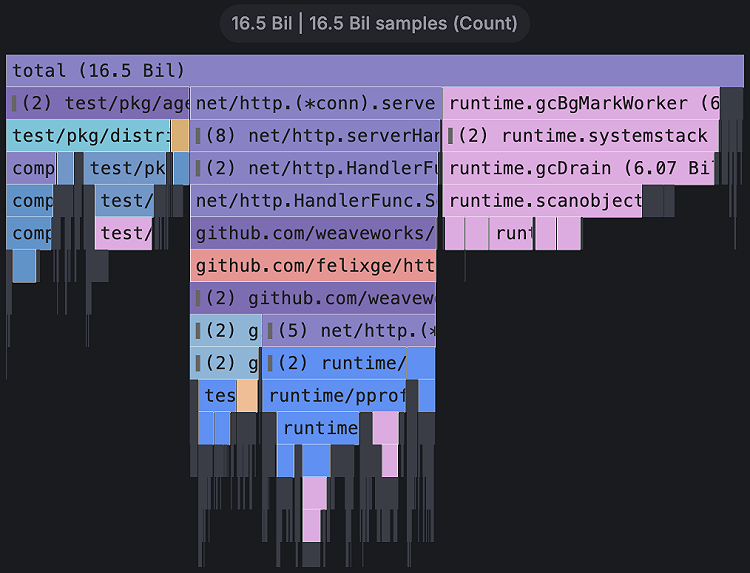This screenshot has height=573, width=750.
Task: Click the purple github.com/weaveworks/ frame
Action: [x=313, y=234]
